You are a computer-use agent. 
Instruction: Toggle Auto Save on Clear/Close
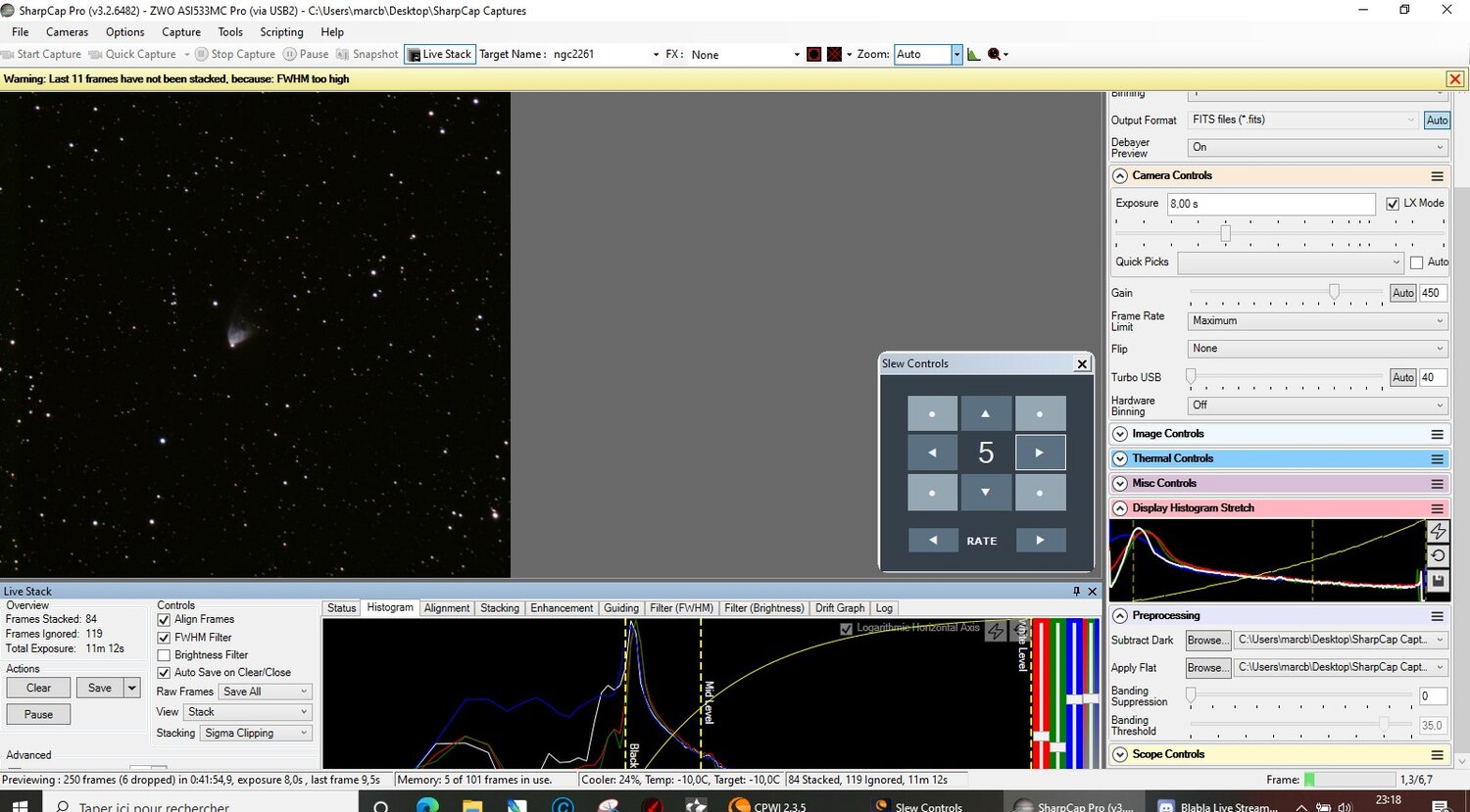click(x=164, y=673)
